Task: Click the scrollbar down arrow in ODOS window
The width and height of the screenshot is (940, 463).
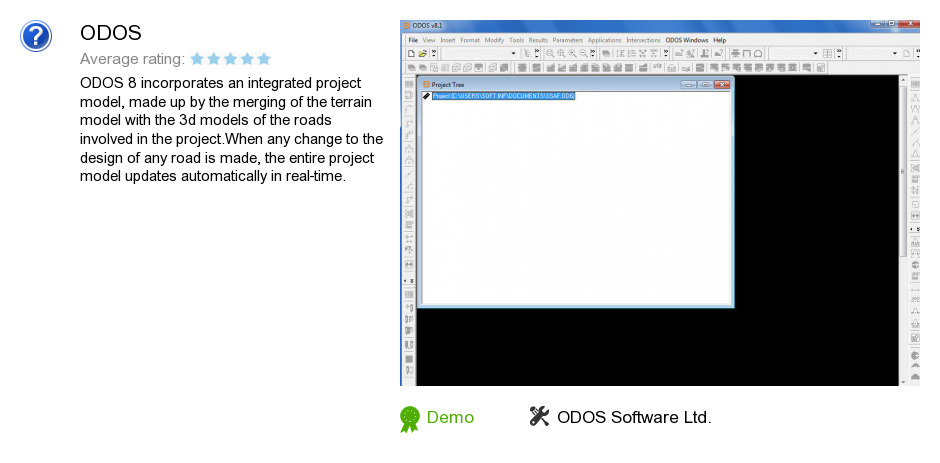Action: (x=903, y=381)
